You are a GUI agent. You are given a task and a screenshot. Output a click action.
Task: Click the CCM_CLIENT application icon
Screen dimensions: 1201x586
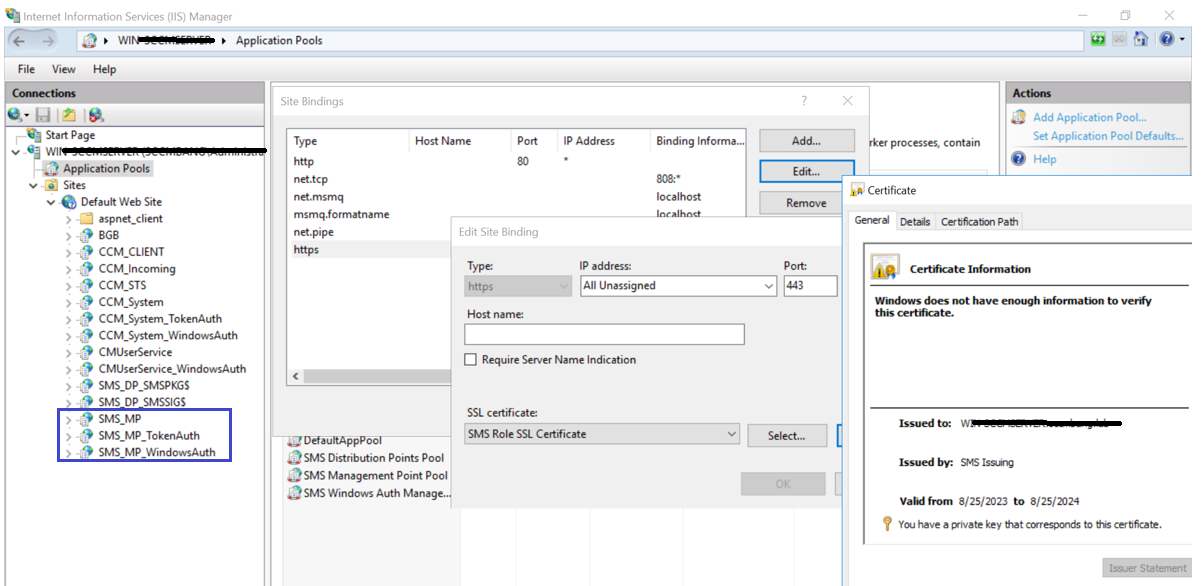(87, 252)
